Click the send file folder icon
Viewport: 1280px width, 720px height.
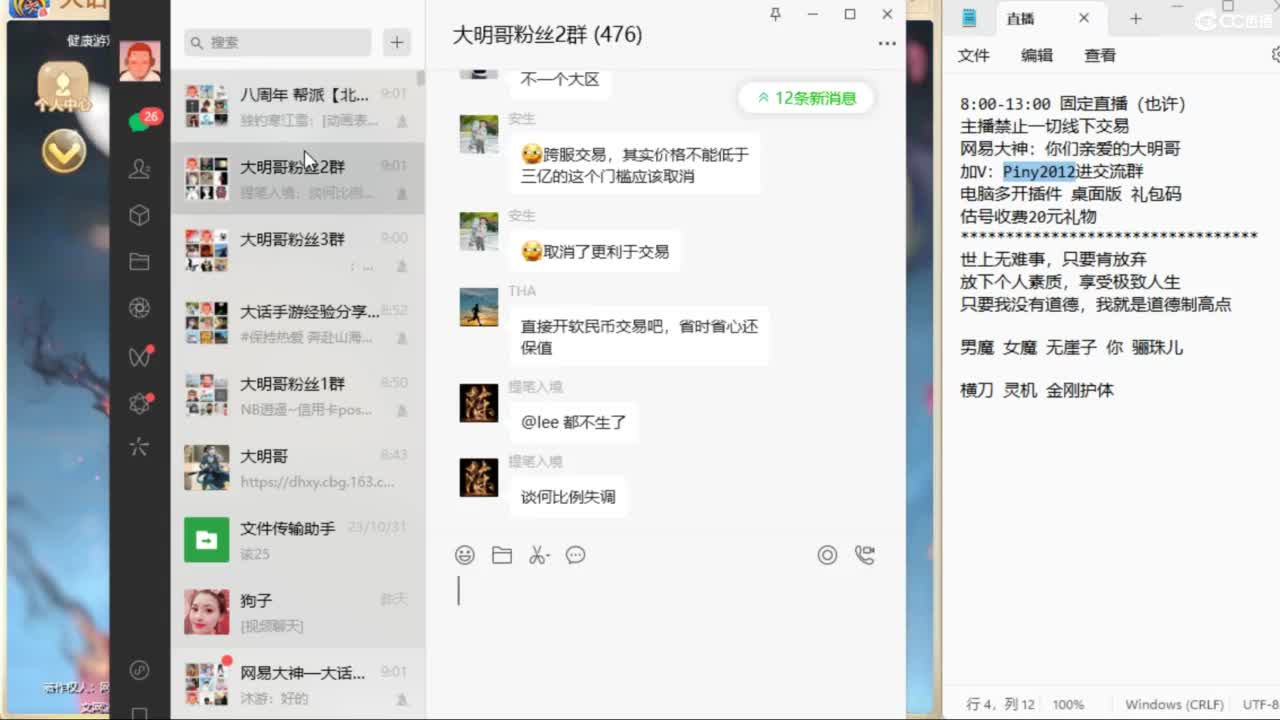502,555
